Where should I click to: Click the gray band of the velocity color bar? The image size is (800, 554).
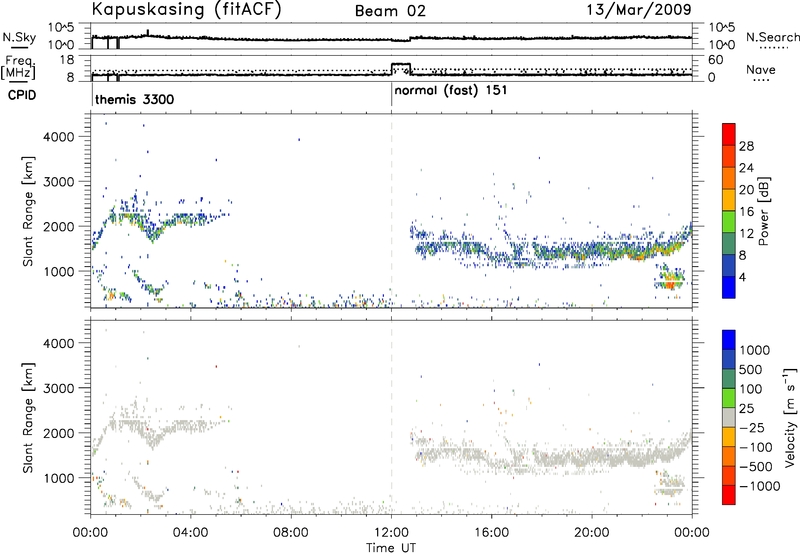pos(729,417)
